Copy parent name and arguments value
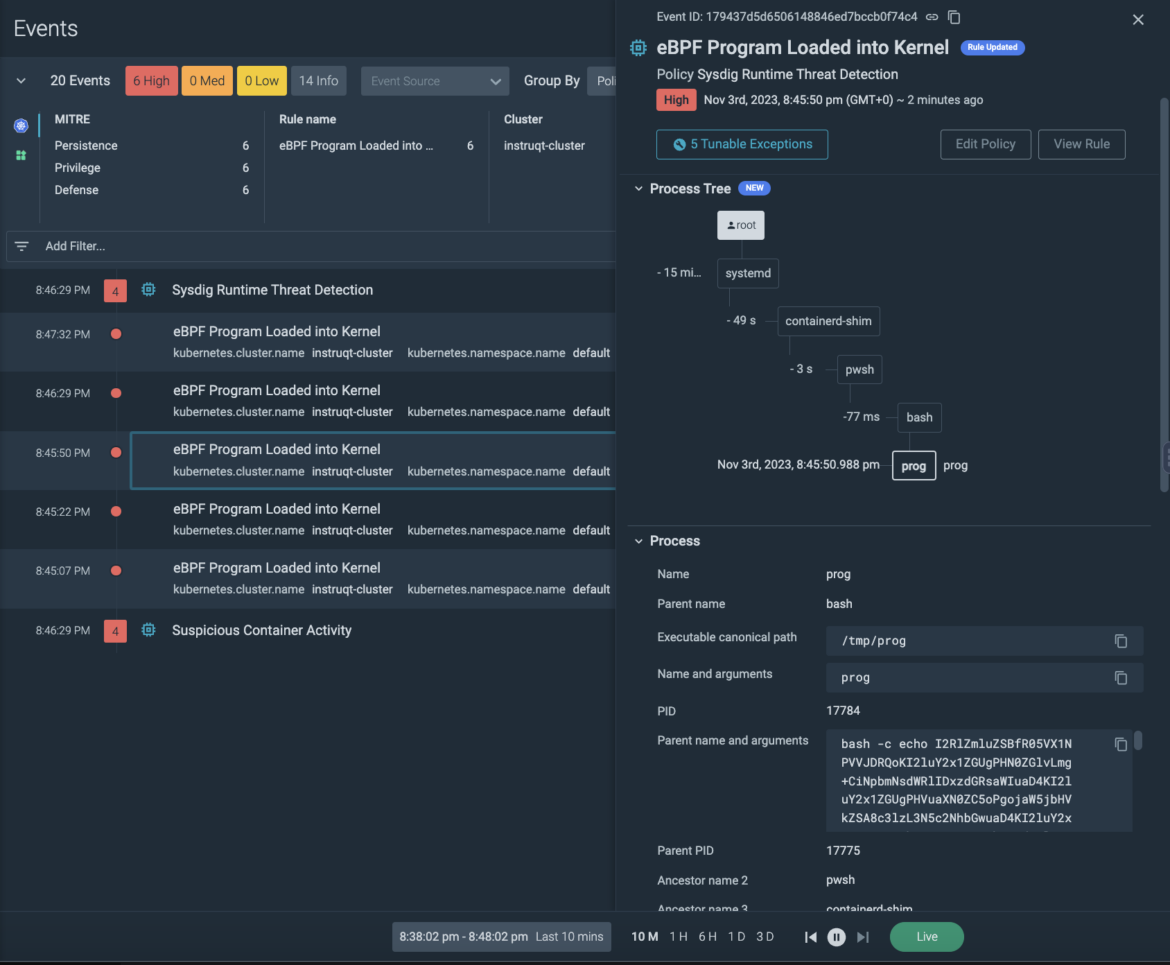 tap(1121, 744)
